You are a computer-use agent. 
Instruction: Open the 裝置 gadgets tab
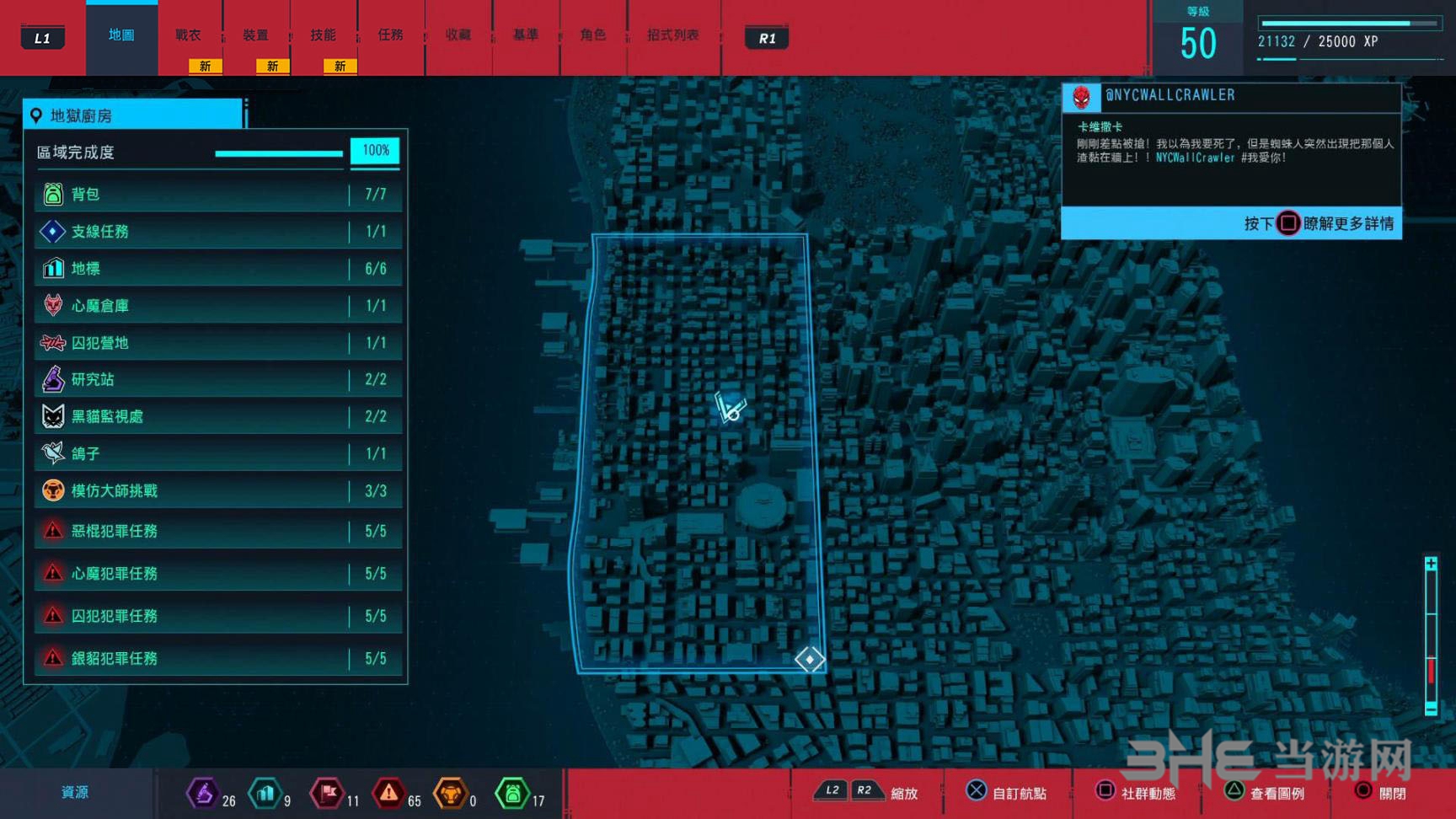256,35
